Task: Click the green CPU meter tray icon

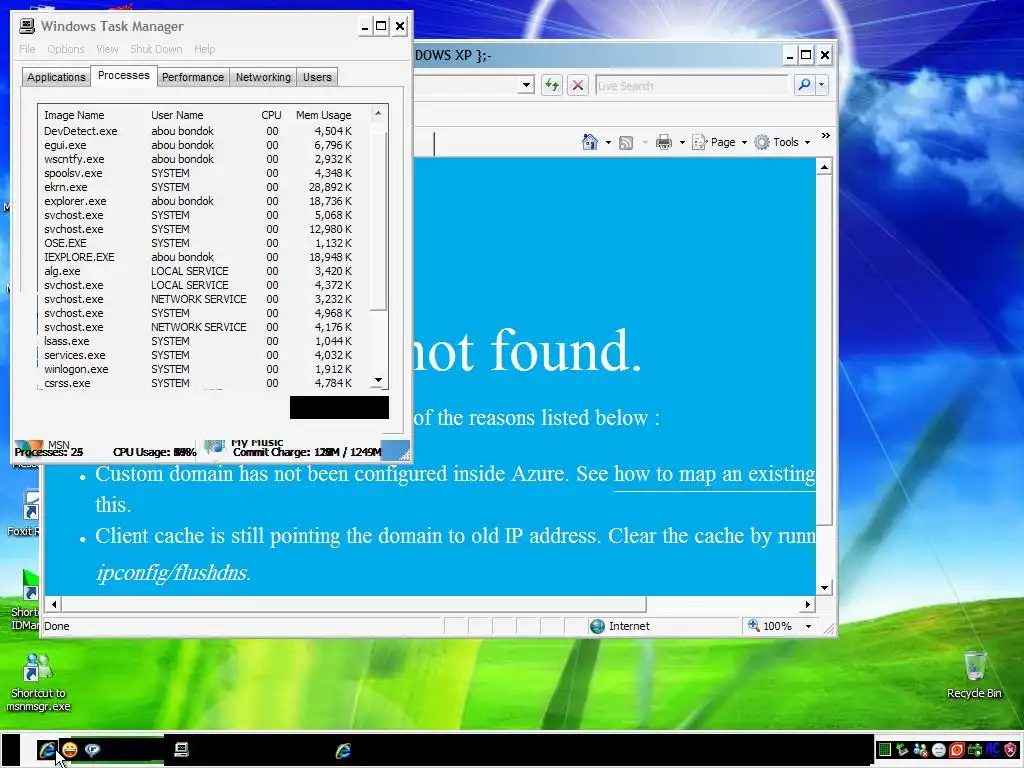Action: click(x=884, y=750)
